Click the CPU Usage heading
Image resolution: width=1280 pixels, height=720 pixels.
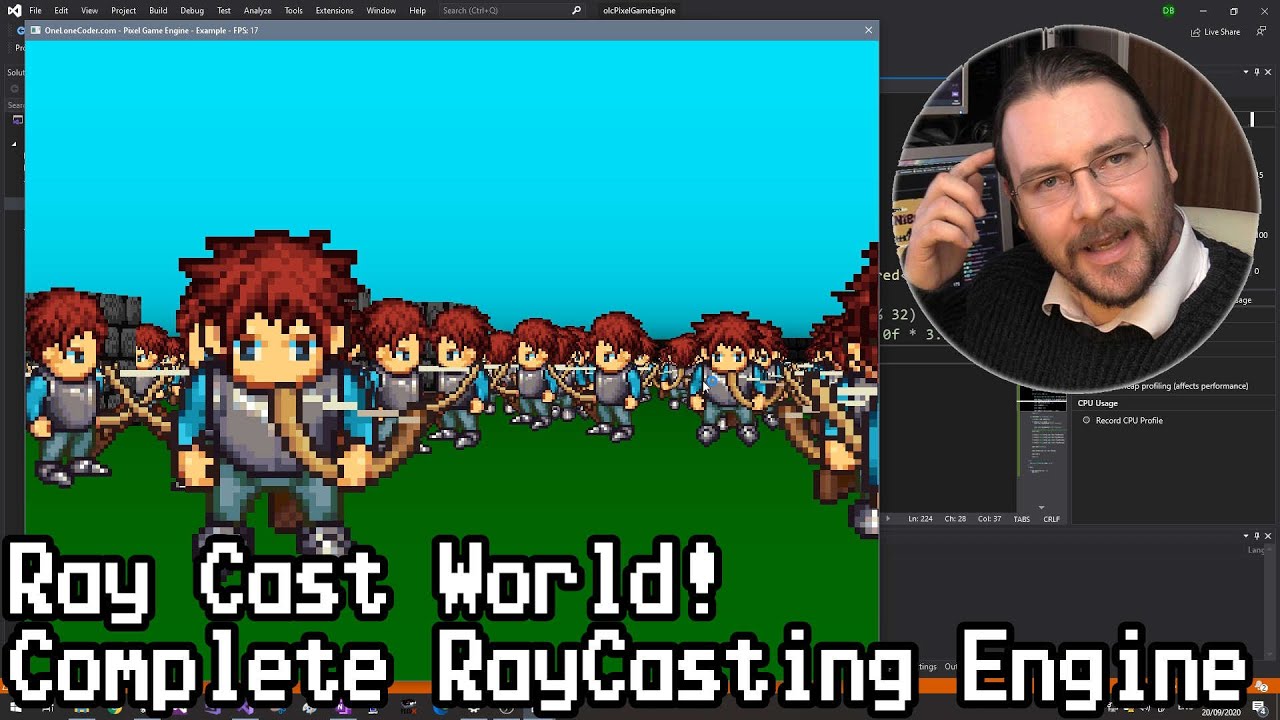point(1098,403)
